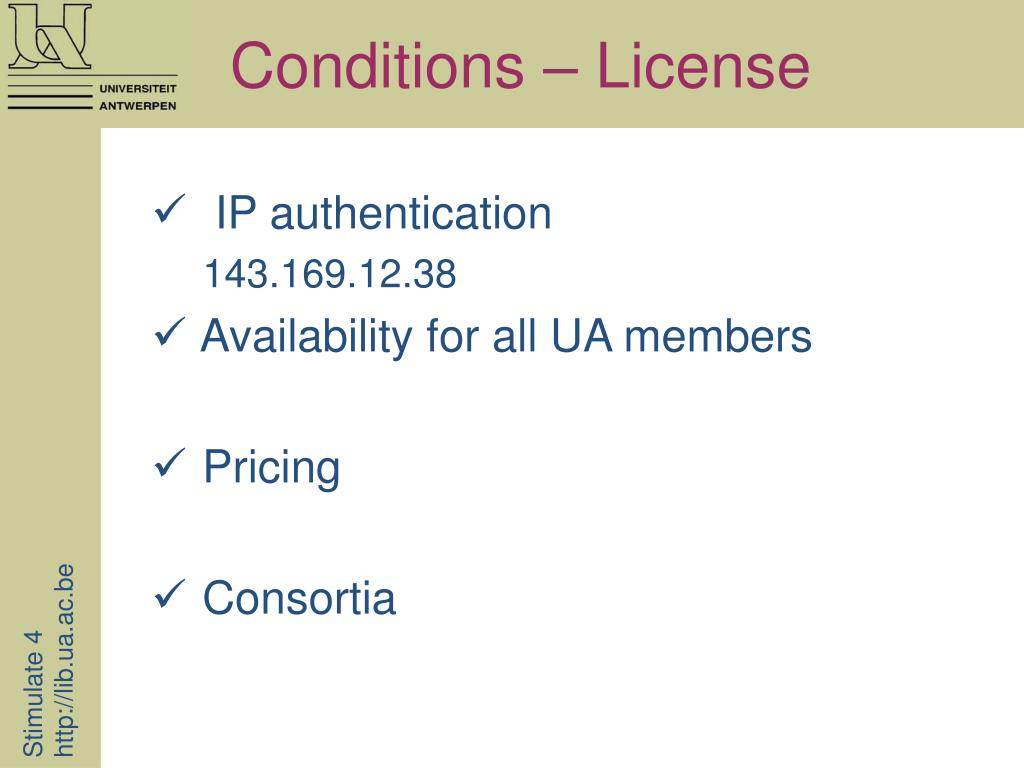Click the horizontal lines beside the logo text
Viewport: 1024px width, 768px height.
tap(50, 96)
